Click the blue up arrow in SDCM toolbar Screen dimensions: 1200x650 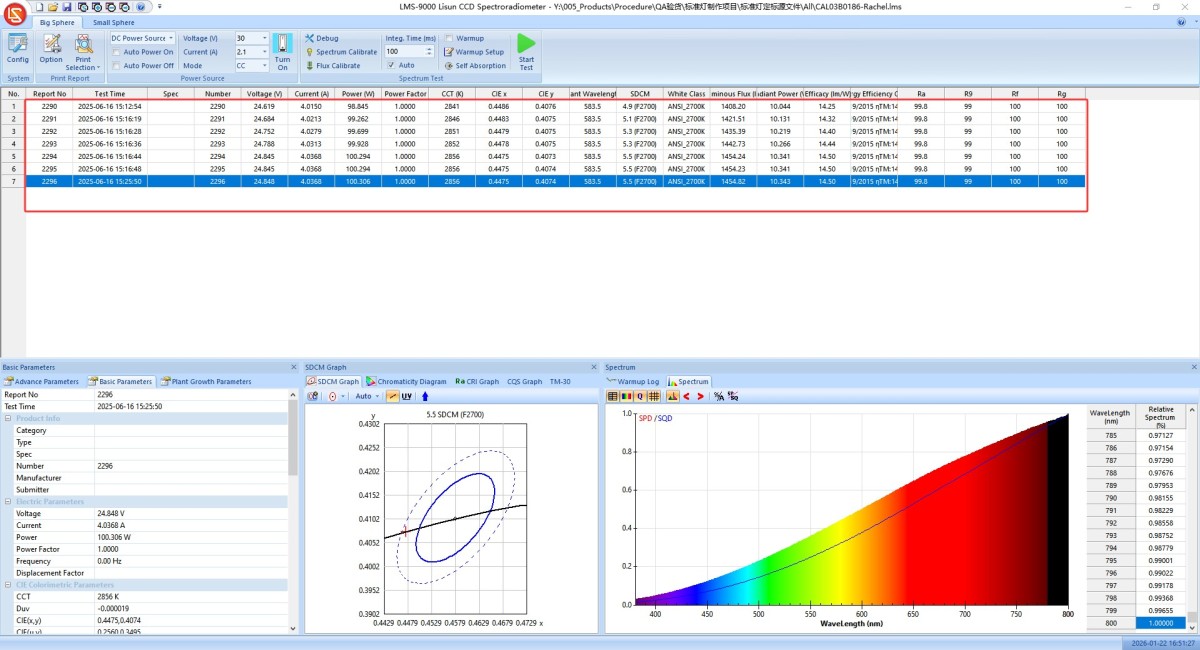pyautogui.click(x=425, y=396)
